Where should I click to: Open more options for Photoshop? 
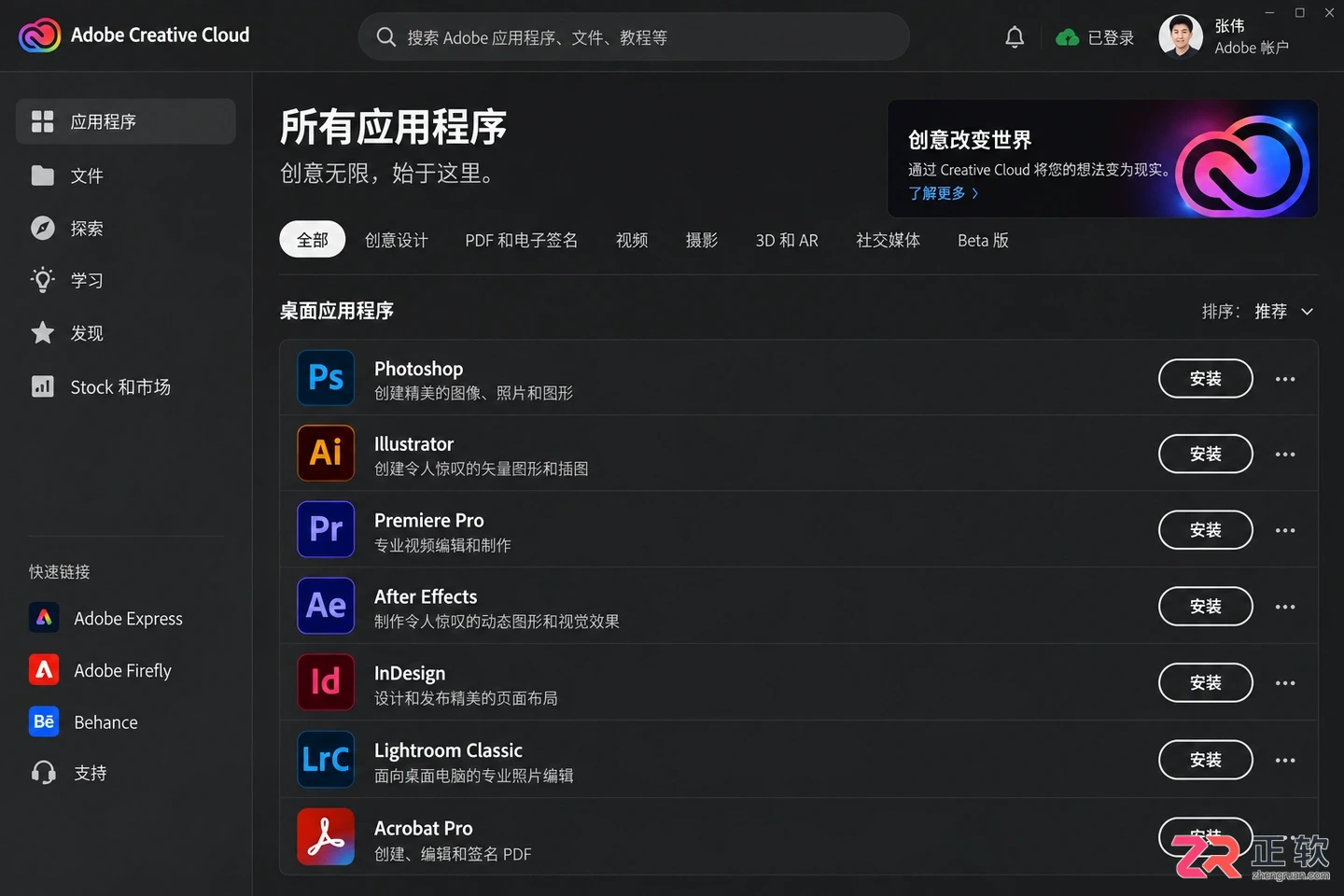click(1285, 379)
